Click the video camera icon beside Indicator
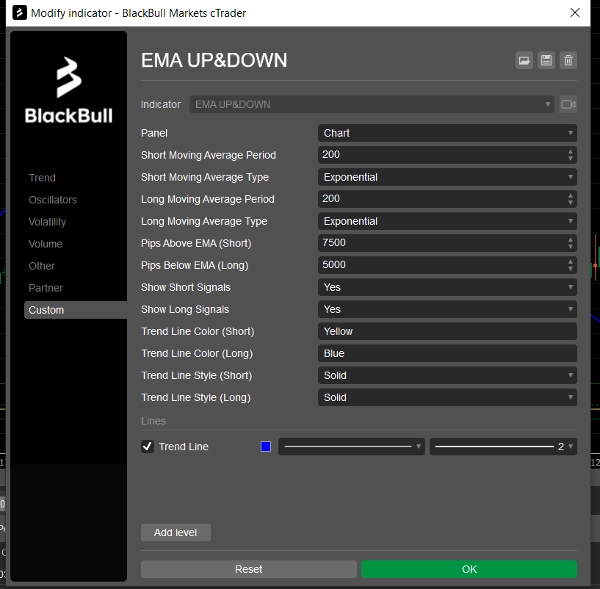Screen dimensions: 600x589 (568, 104)
